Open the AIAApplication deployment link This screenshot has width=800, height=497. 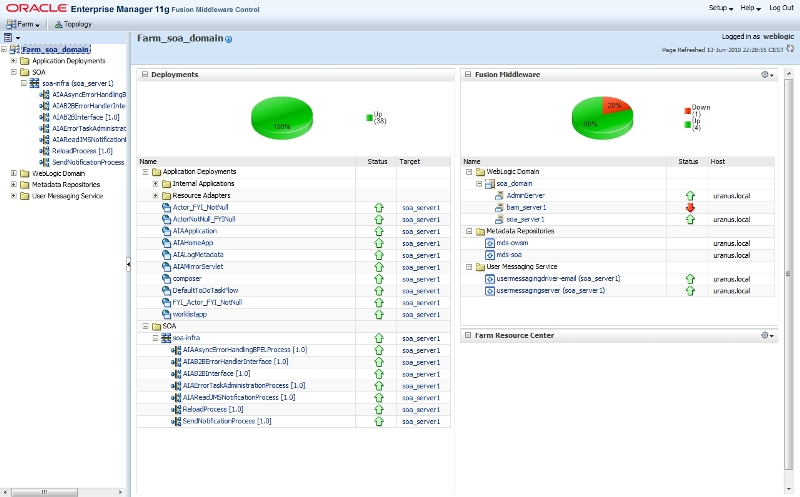coord(195,231)
